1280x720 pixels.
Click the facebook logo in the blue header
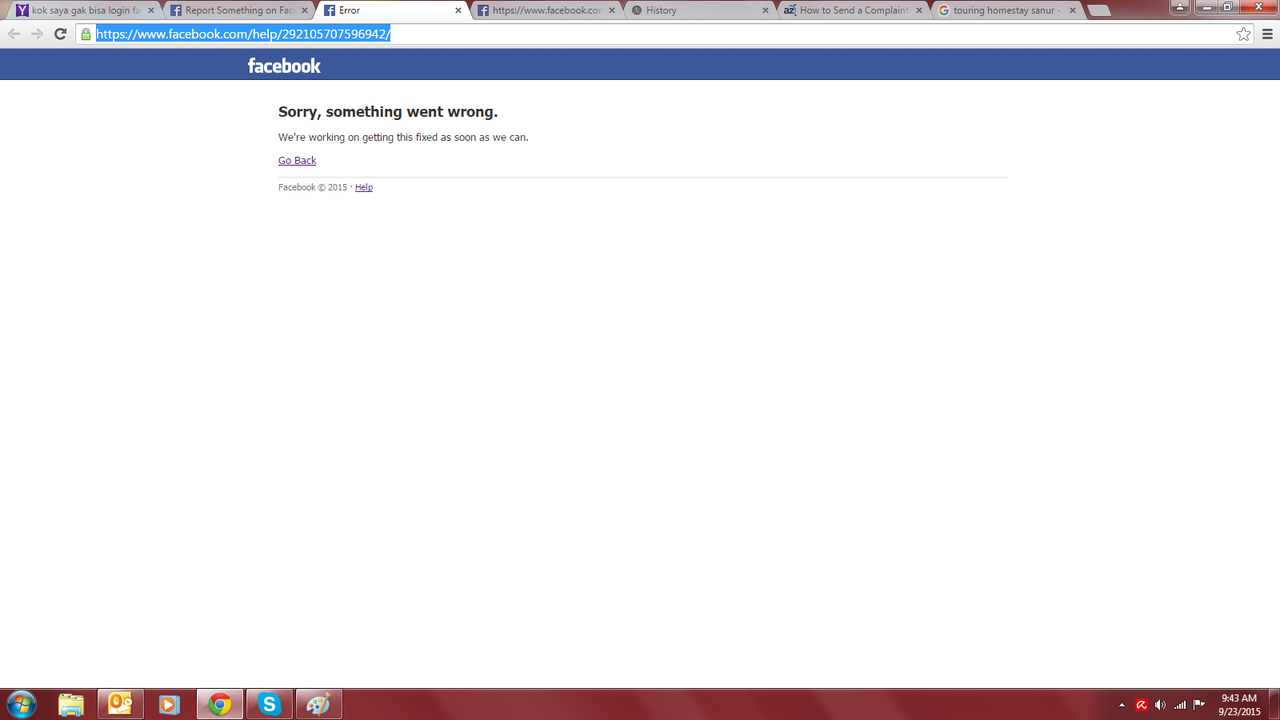tap(284, 65)
